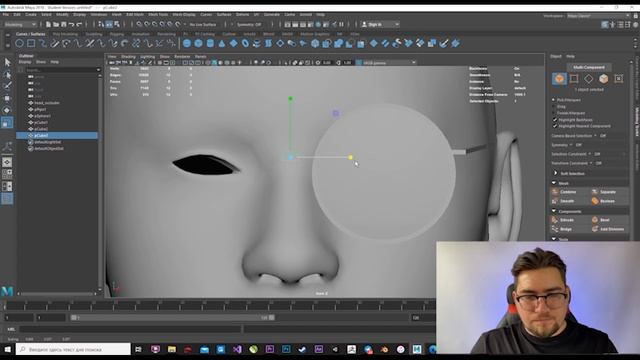Select Pick/Marquee radio option
This screenshot has width=640, height=360.
click(554, 100)
